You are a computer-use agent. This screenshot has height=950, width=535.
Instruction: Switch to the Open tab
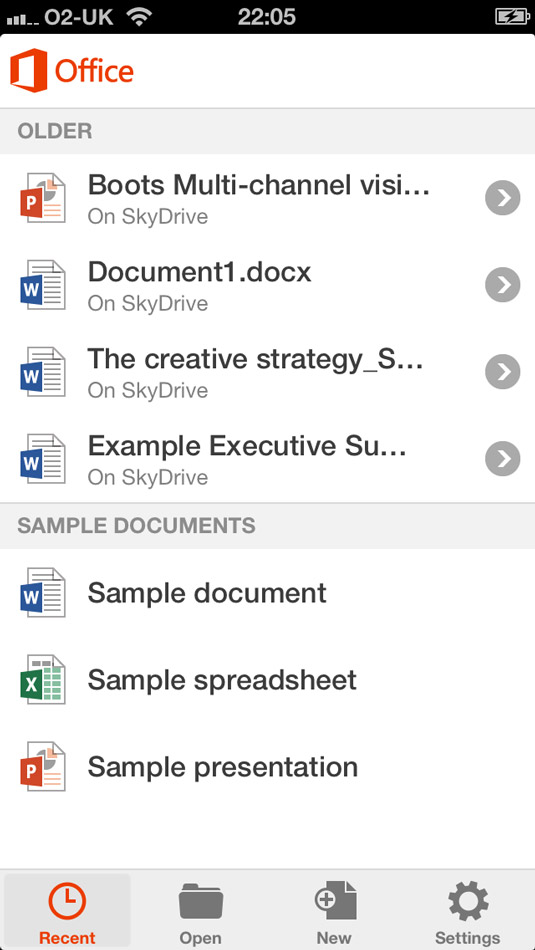[201, 911]
